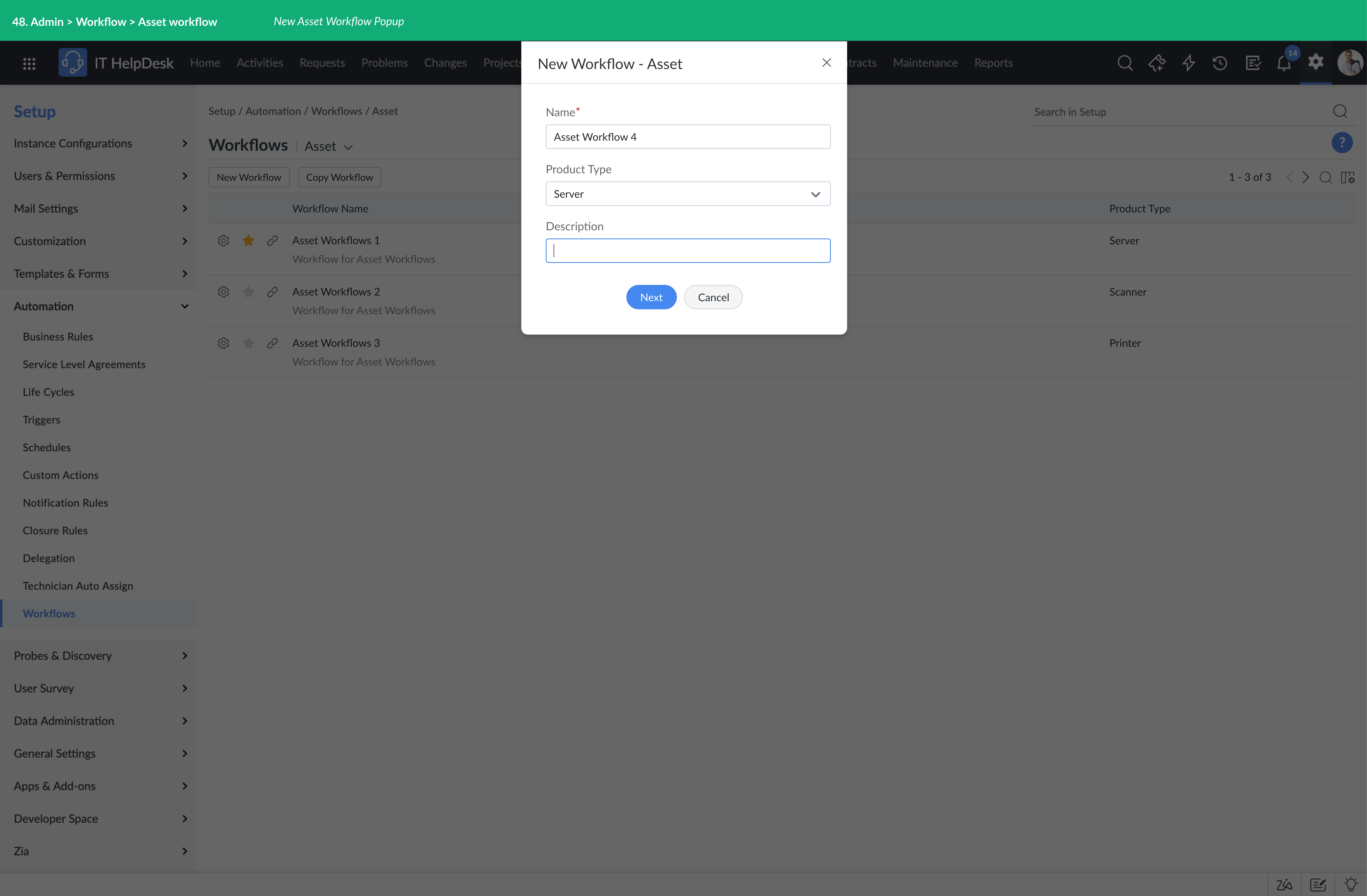
Task: Open Zia icon in bottom status bar
Action: tap(1284, 885)
